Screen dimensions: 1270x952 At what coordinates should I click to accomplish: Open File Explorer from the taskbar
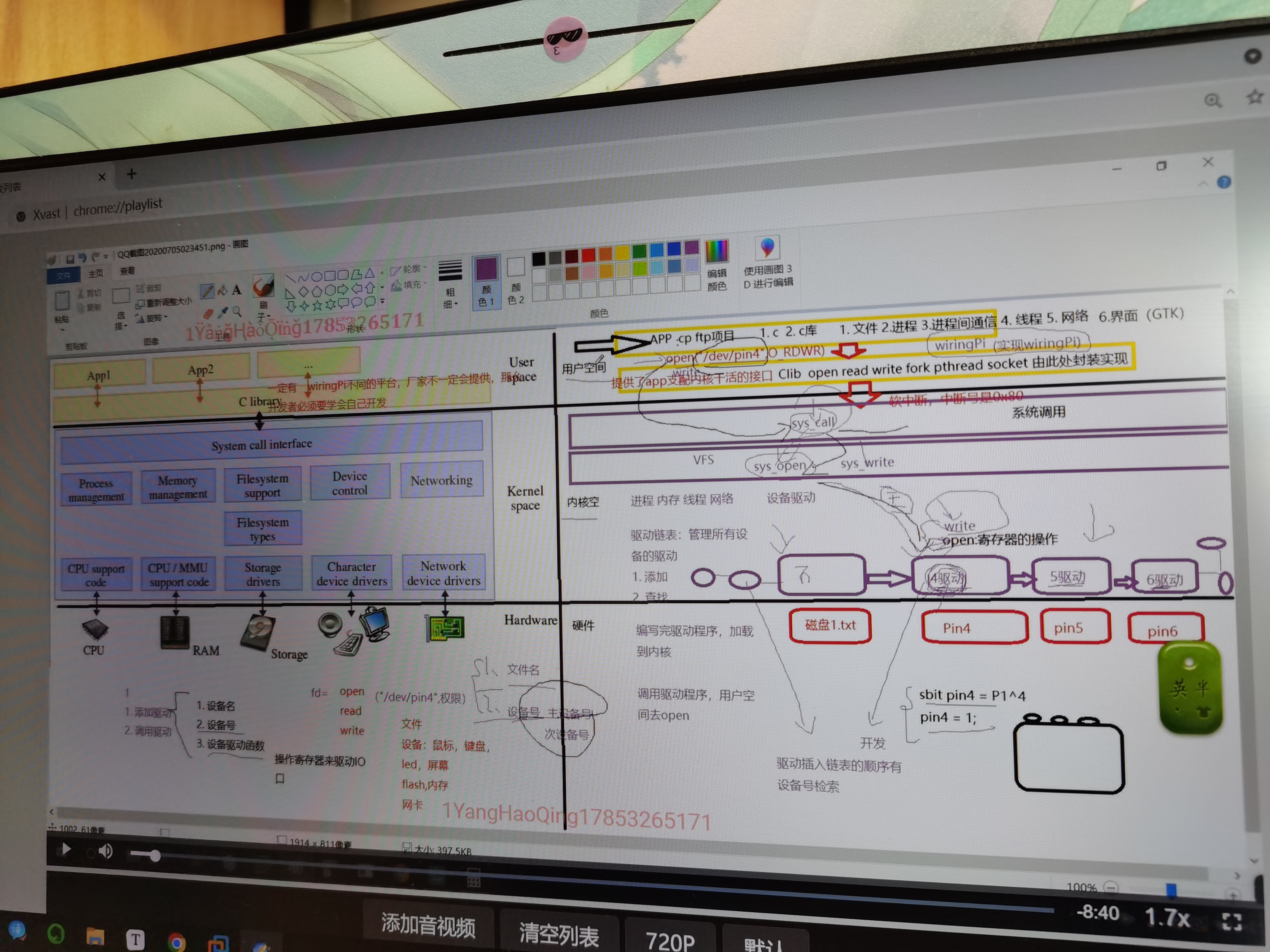pyautogui.click(x=95, y=936)
